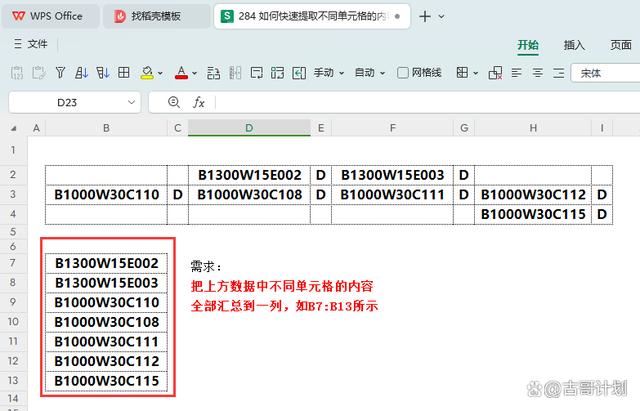The image size is (640, 411).
Task: Switch to the 开始 ribbon tab
Action: pos(528,44)
